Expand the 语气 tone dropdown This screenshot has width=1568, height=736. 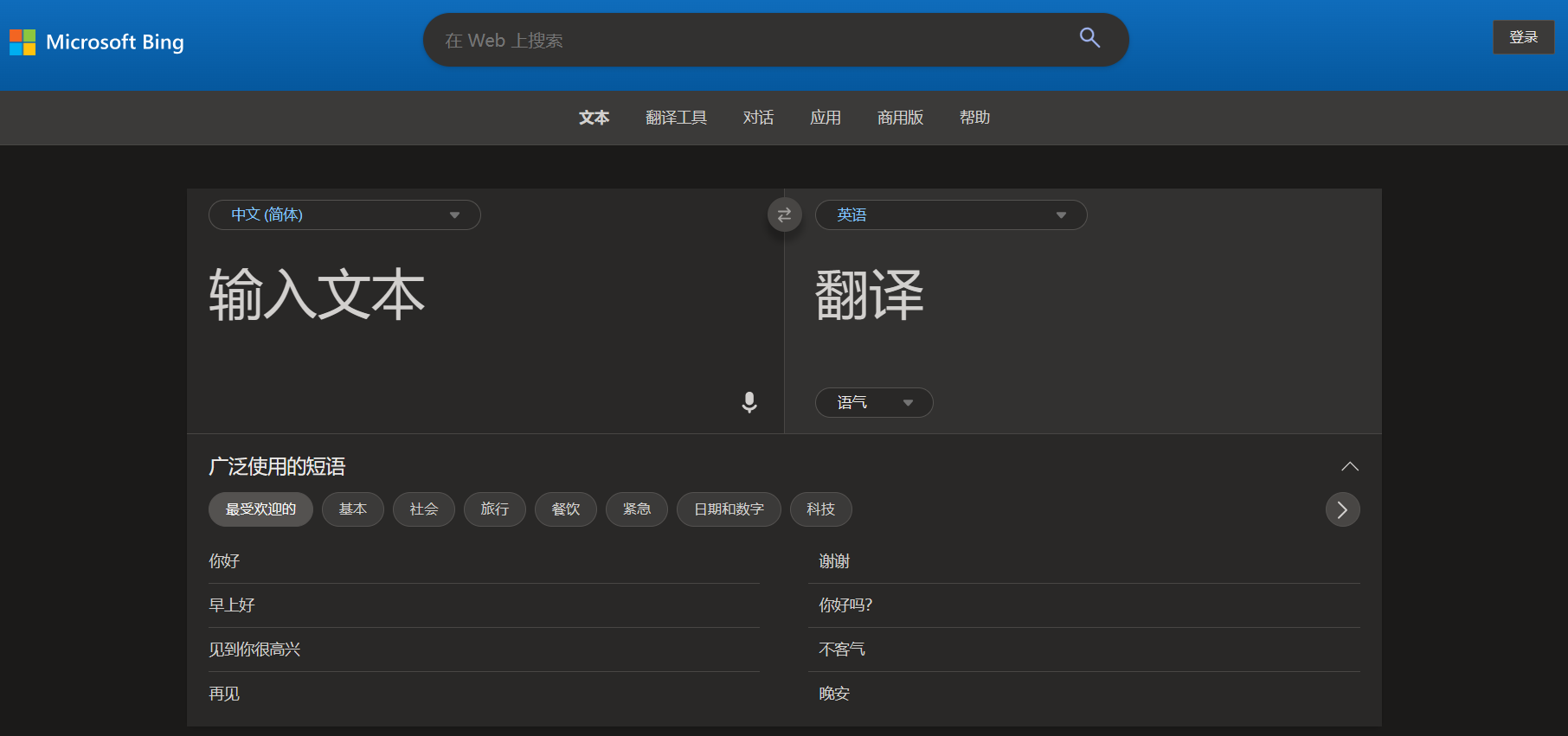[873, 403]
